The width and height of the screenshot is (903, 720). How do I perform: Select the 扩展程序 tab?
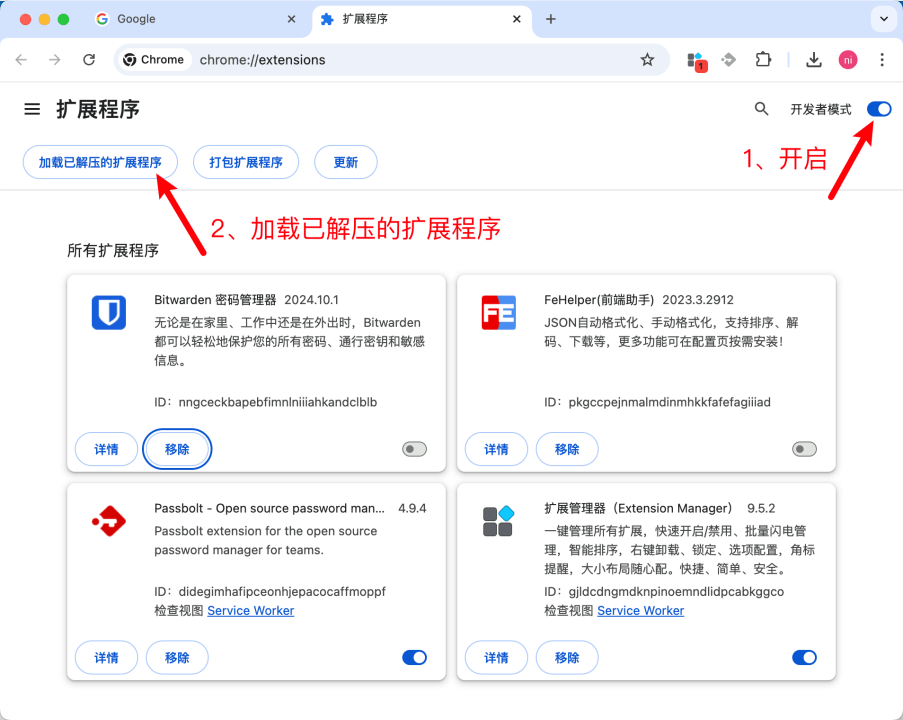422,19
